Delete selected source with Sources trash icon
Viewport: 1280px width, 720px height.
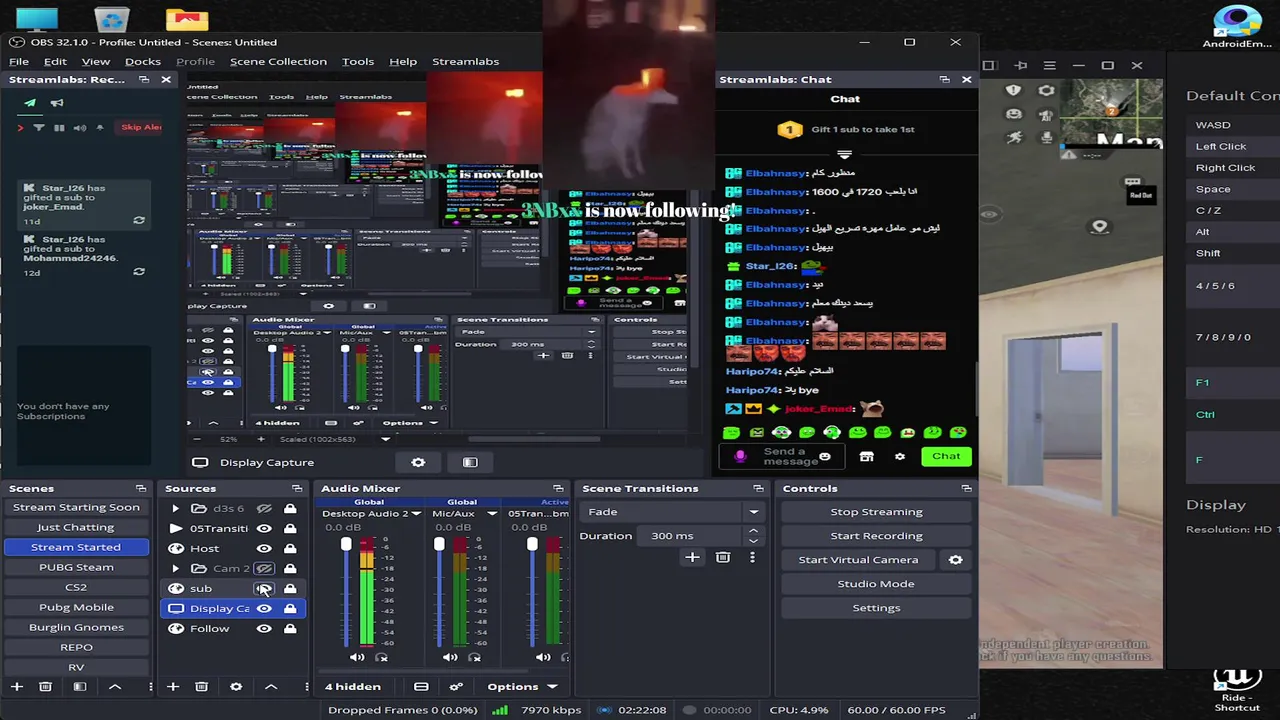(201, 687)
